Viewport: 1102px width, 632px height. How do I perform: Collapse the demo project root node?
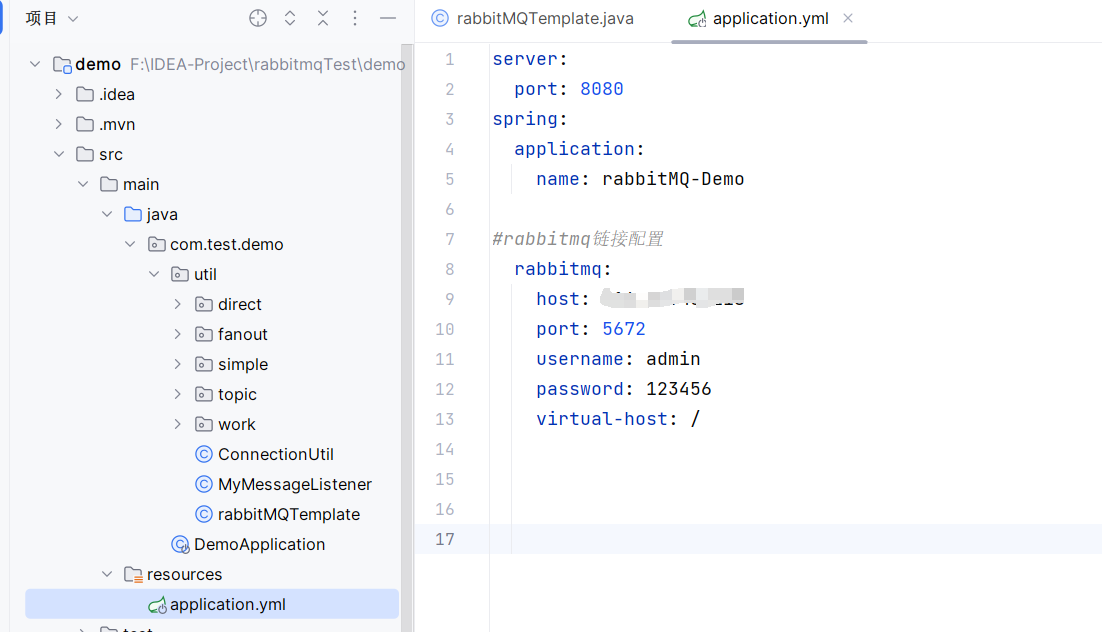click(x=35, y=65)
